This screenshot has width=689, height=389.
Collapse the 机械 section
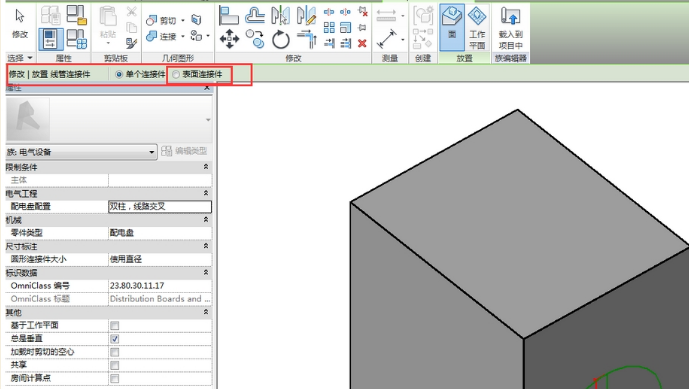tap(206, 220)
